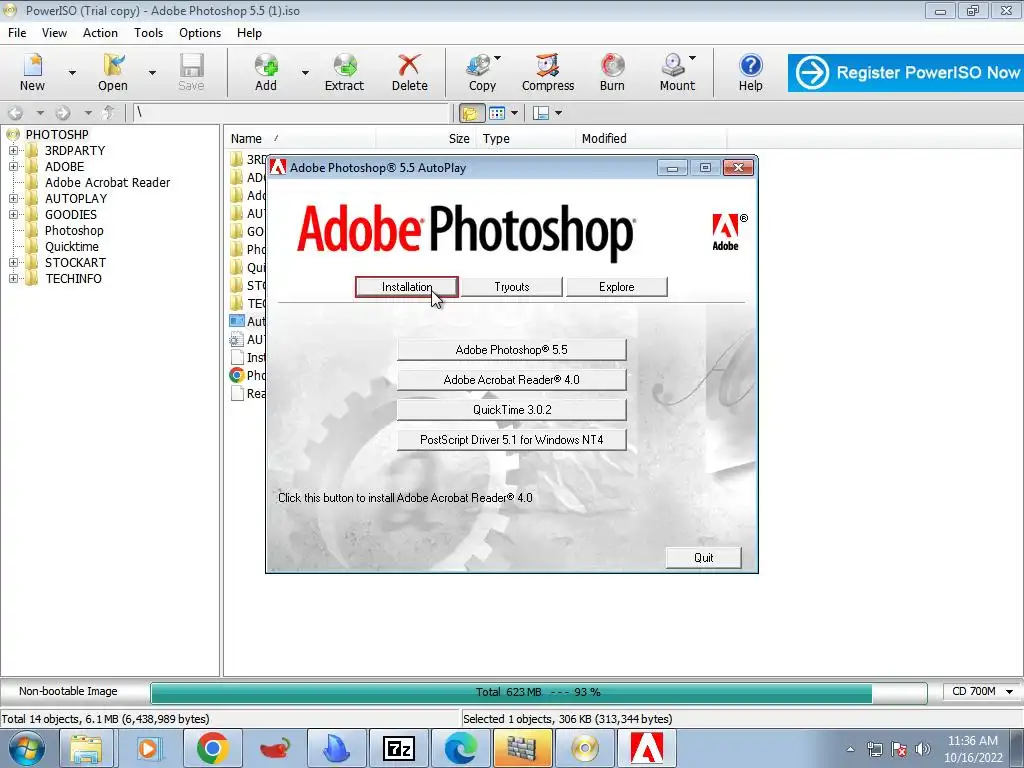This screenshot has height=768, width=1024.
Task: Open Windows Explorer from the taskbar
Action: [x=87, y=748]
